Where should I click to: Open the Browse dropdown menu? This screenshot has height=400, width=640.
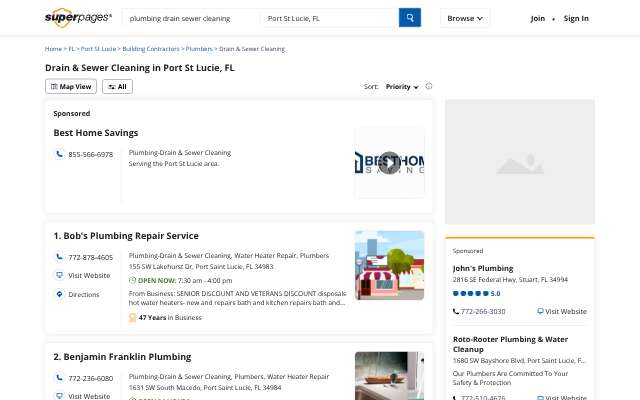(465, 18)
